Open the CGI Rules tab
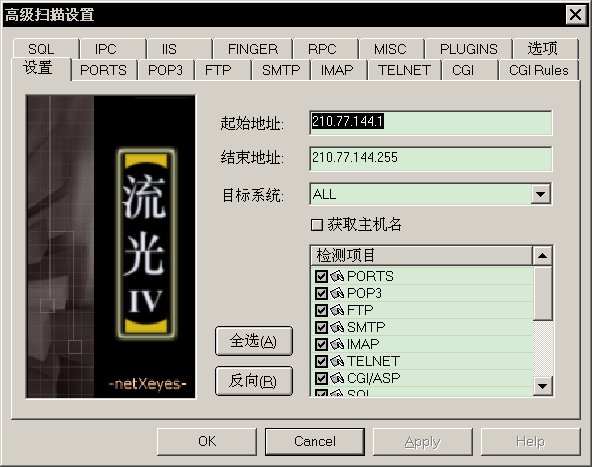 [x=539, y=70]
